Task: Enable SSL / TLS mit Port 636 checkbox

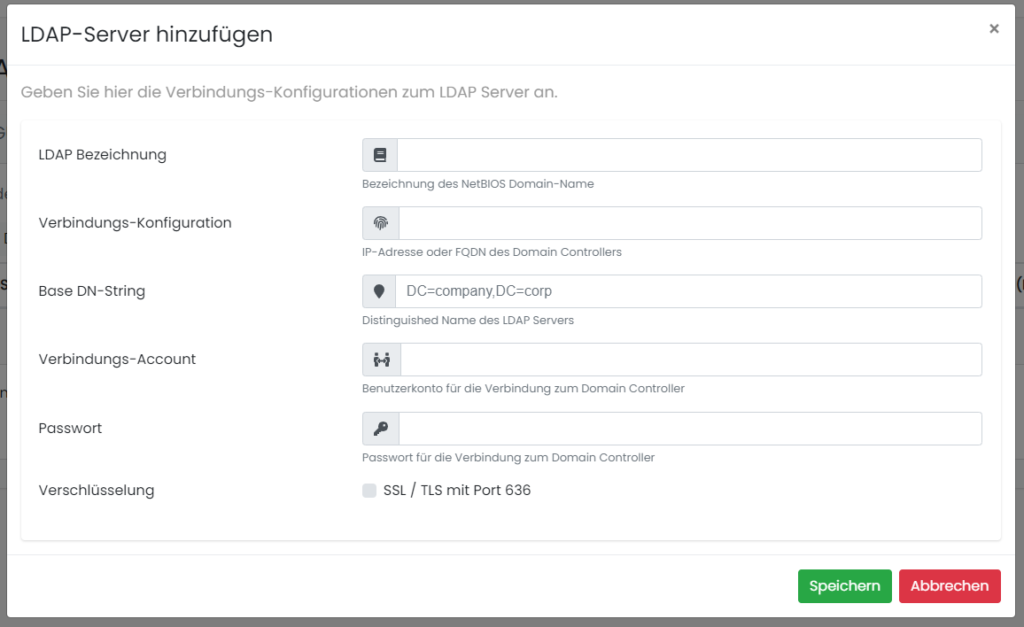Action: (x=370, y=490)
